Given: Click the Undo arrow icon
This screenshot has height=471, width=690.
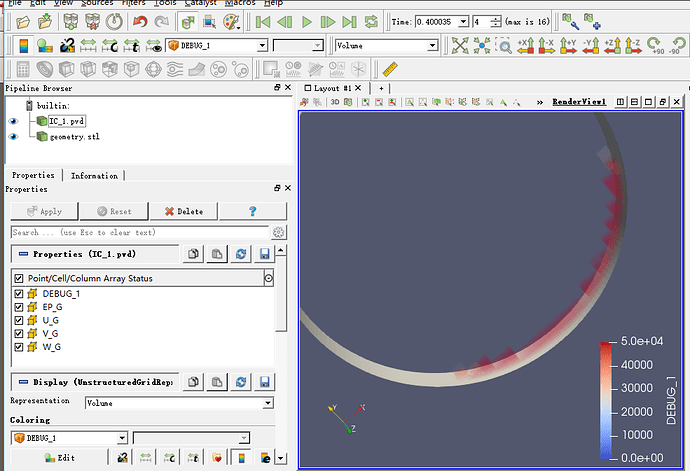Looking at the screenshot, I should click(139, 21).
